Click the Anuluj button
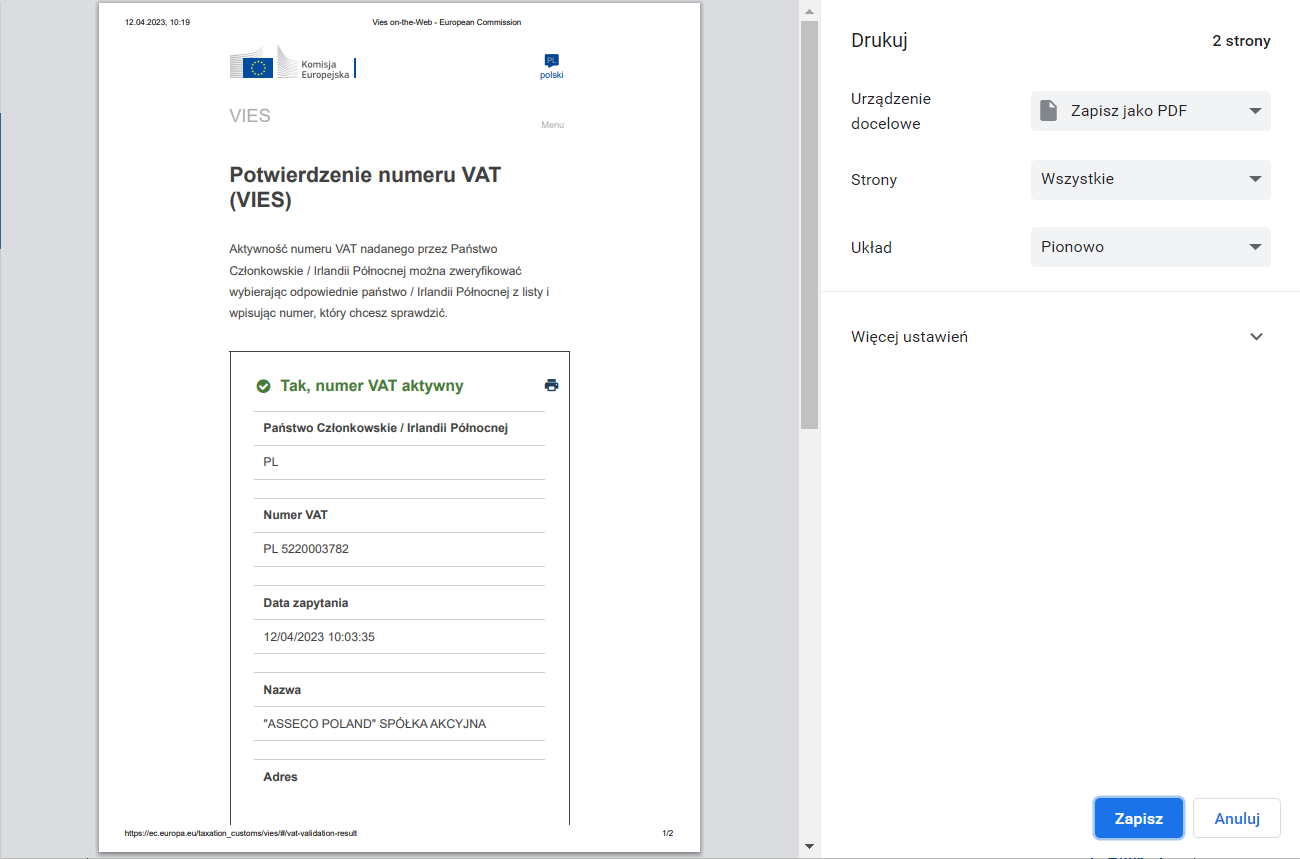Viewport: 1300px width, 859px height. coord(1236,817)
